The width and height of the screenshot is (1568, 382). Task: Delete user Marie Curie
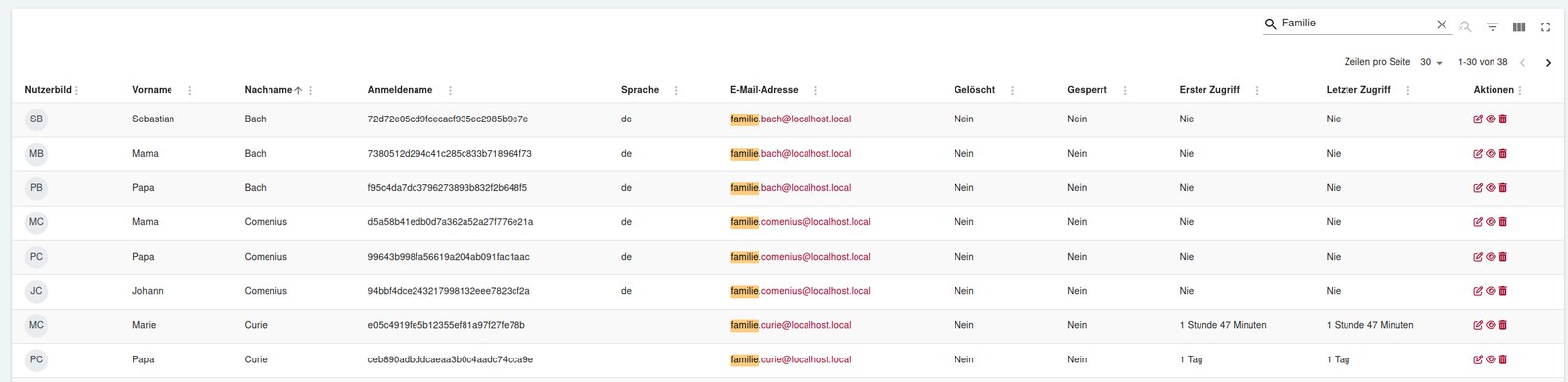click(1503, 325)
